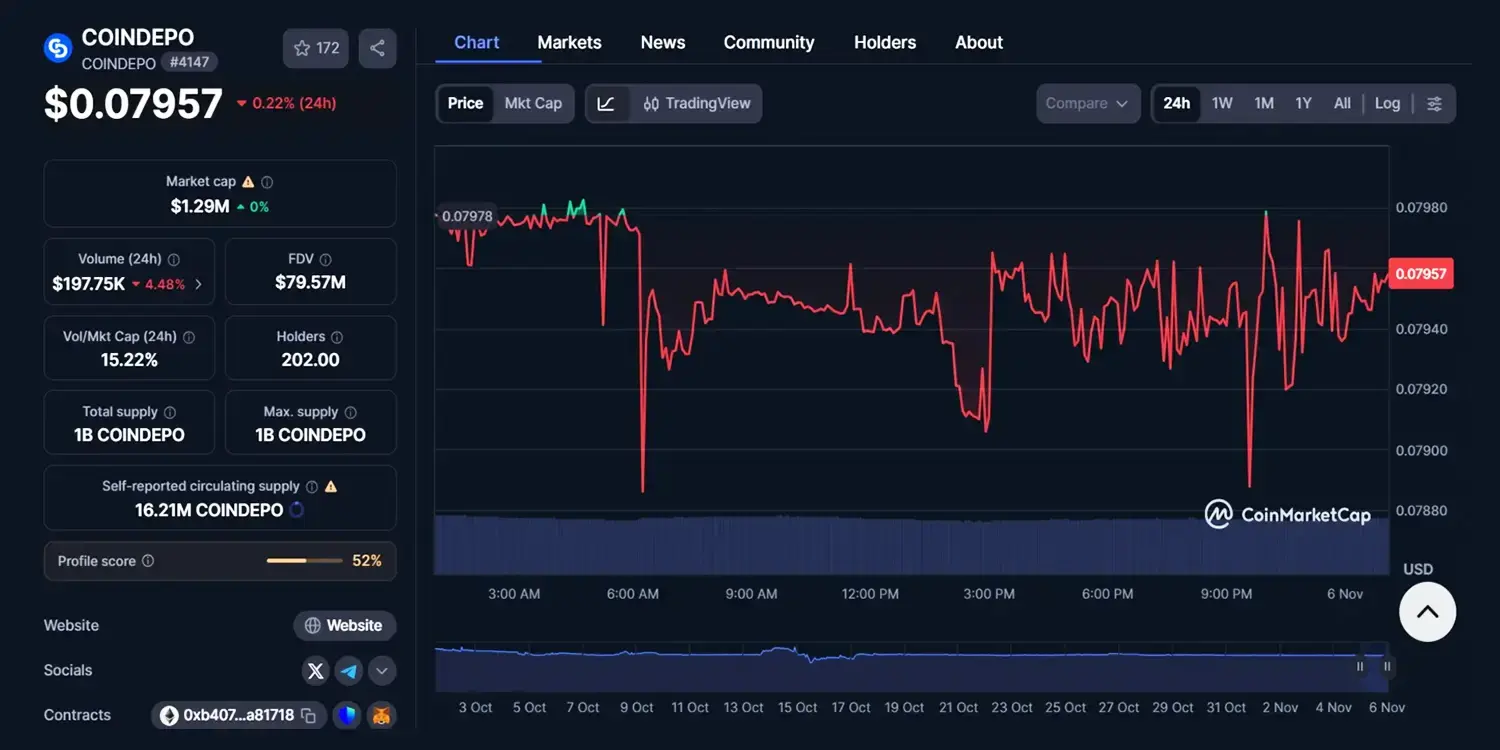Open chart settings sliders icon
The height and width of the screenshot is (750, 1500).
pyautogui.click(x=1434, y=104)
